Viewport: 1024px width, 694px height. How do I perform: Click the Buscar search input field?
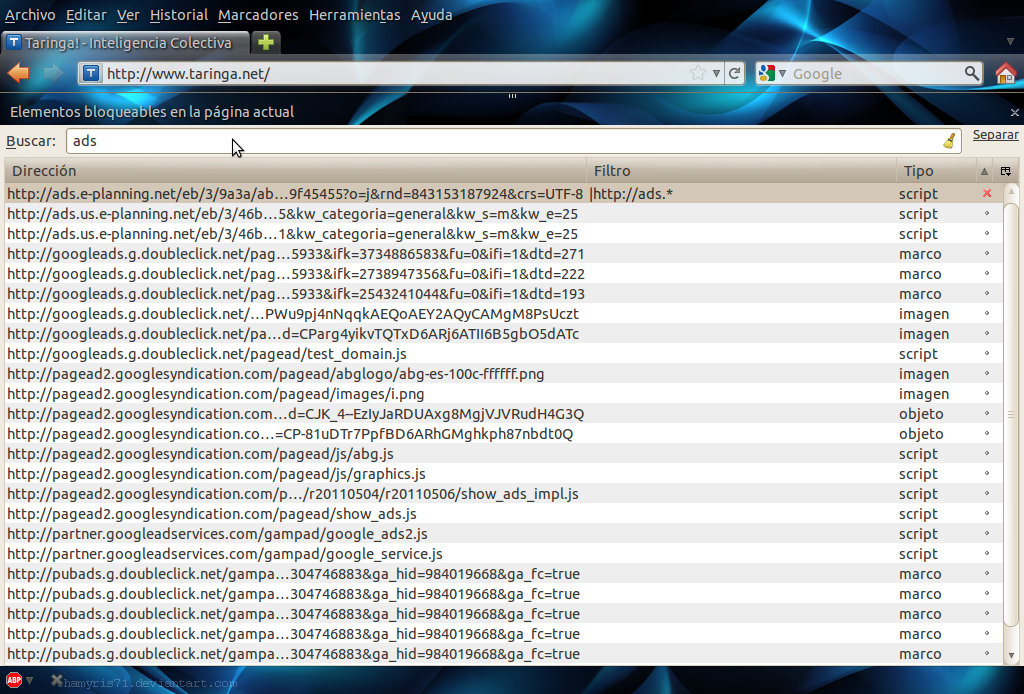pyautogui.click(x=513, y=141)
